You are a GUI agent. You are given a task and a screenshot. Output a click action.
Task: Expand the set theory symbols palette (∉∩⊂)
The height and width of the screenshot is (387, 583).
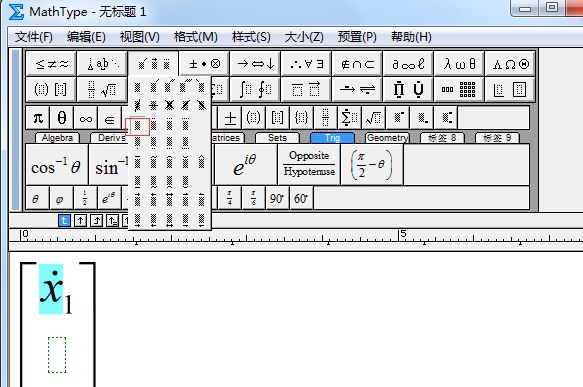tap(357, 64)
